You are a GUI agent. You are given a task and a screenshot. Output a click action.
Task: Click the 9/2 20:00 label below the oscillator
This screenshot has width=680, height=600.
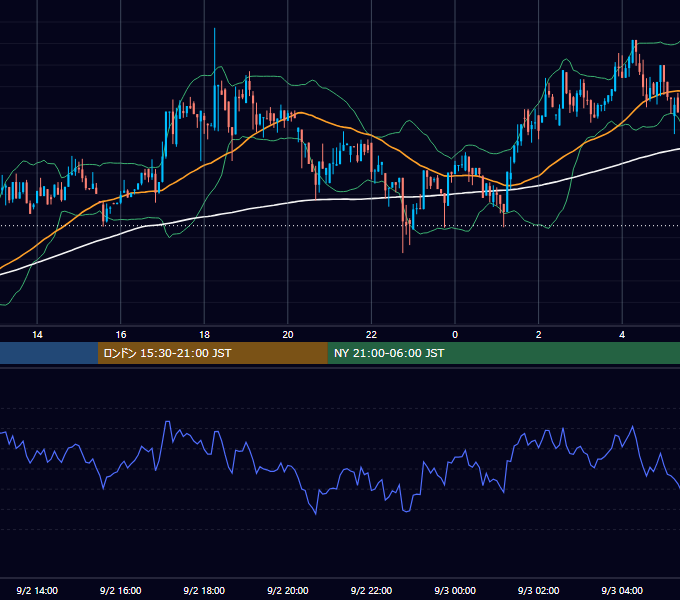tap(288, 590)
